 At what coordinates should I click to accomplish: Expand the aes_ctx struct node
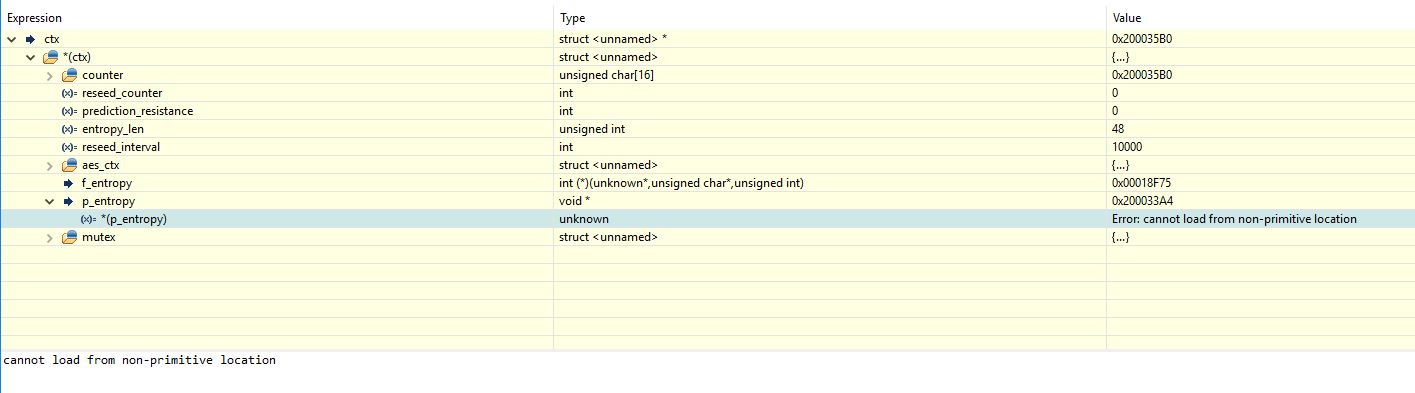click(50, 165)
